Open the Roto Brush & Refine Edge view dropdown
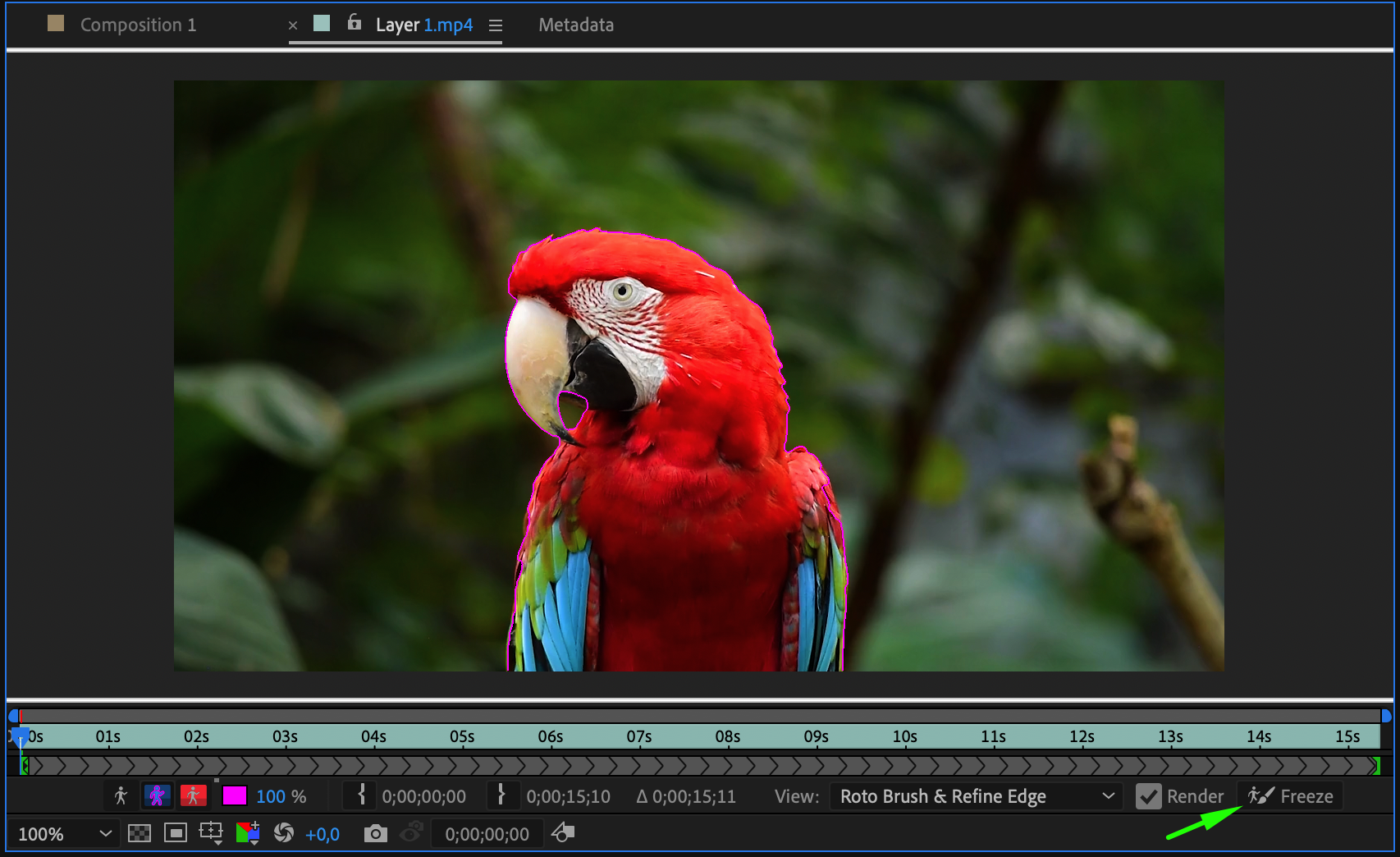1400x857 pixels. point(976,796)
